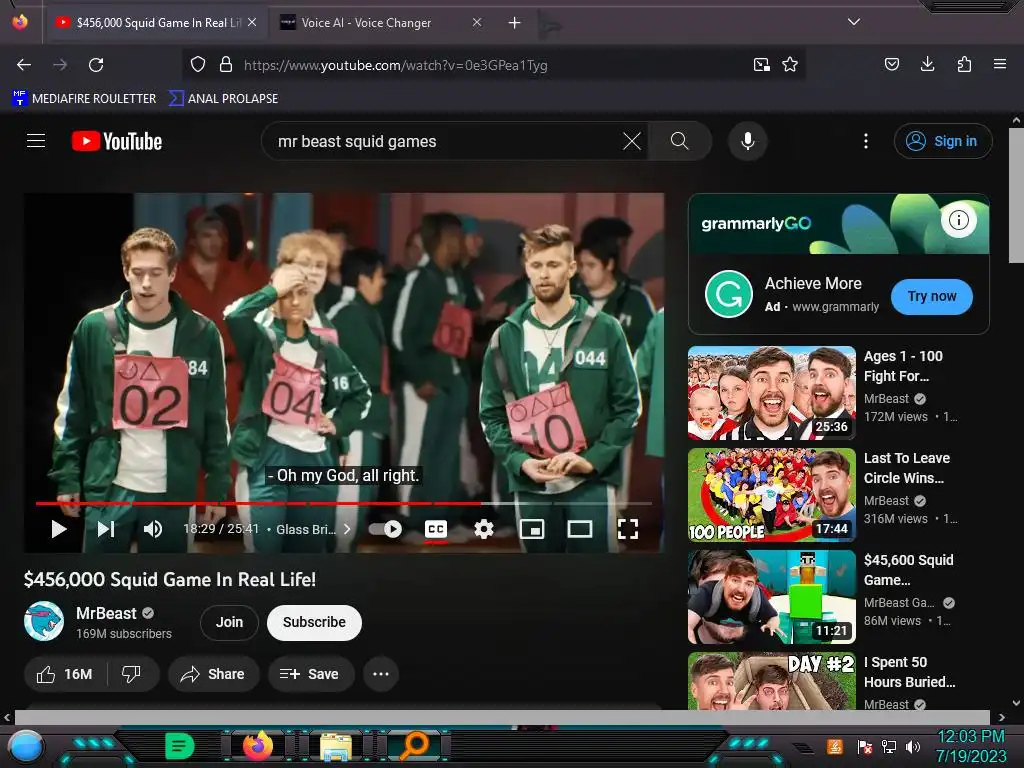The height and width of the screenshot is (768, 1024).
Task: Close the Squid Game browser tab
Action: coord(252,22)
